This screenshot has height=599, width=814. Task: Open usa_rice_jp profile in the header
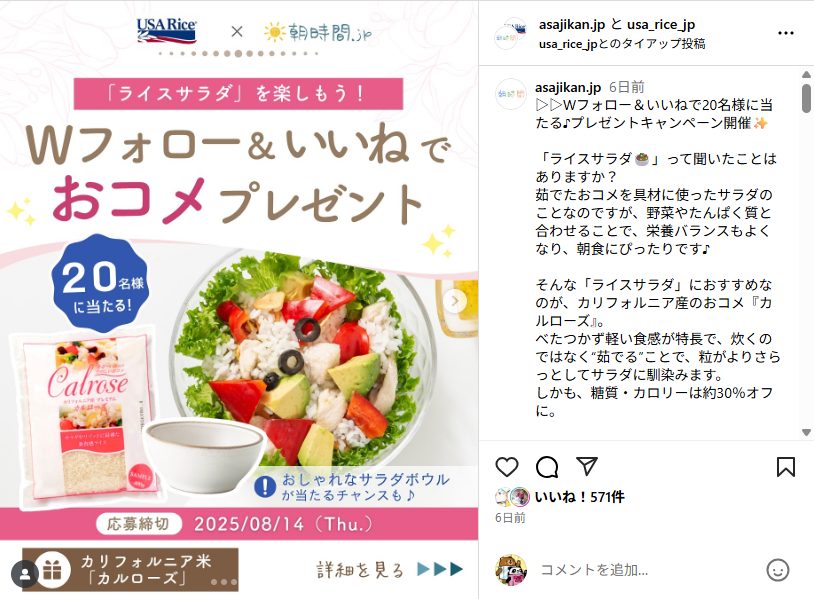pyautogui.click(x=661, y=24)
